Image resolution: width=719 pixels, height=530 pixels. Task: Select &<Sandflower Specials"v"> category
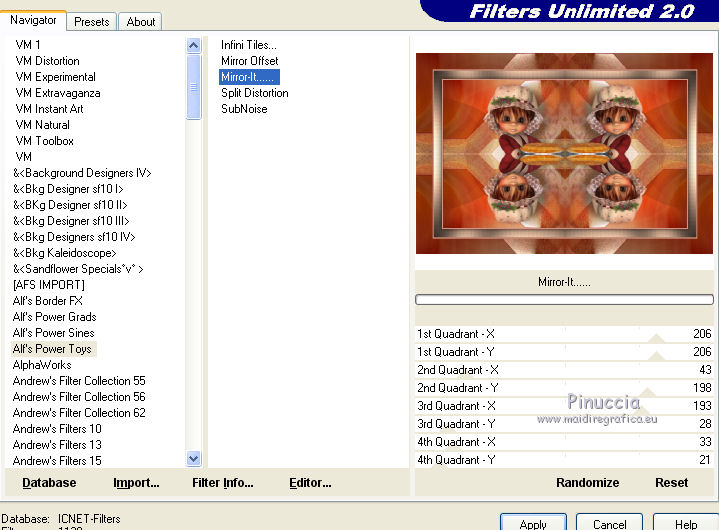78,269
